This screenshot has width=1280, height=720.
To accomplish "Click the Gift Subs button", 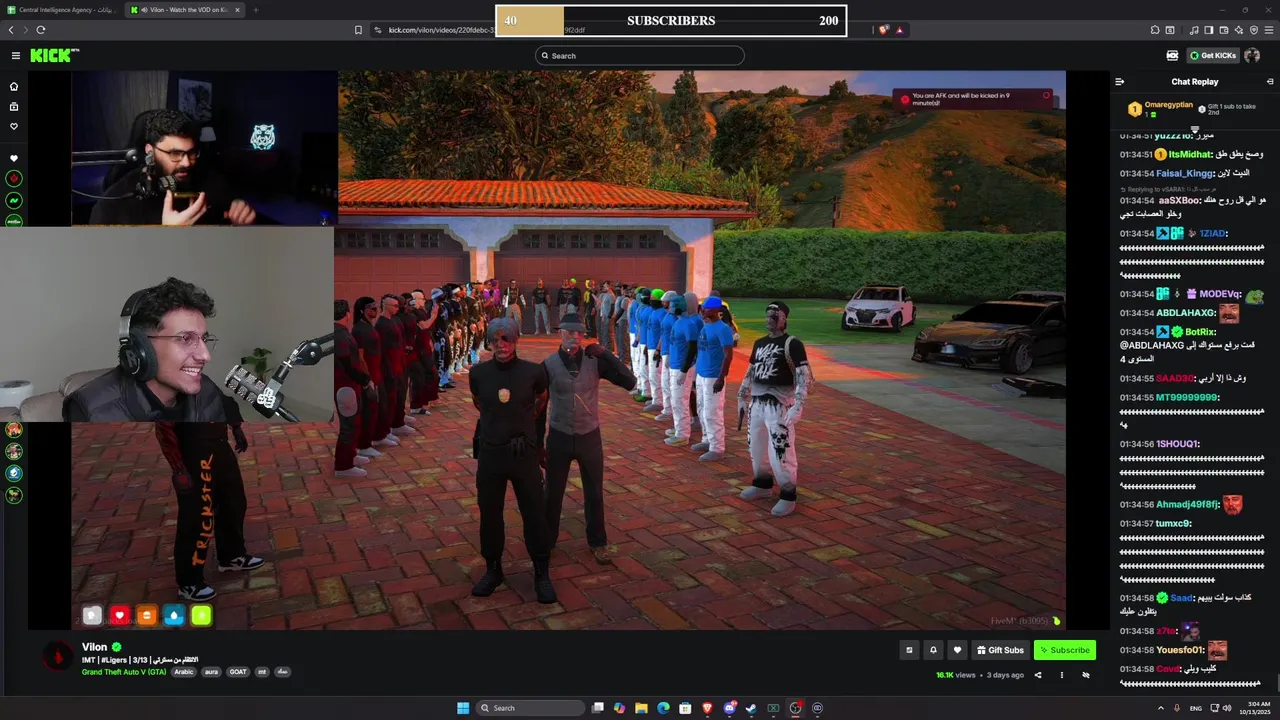I will coord(1000,650).
